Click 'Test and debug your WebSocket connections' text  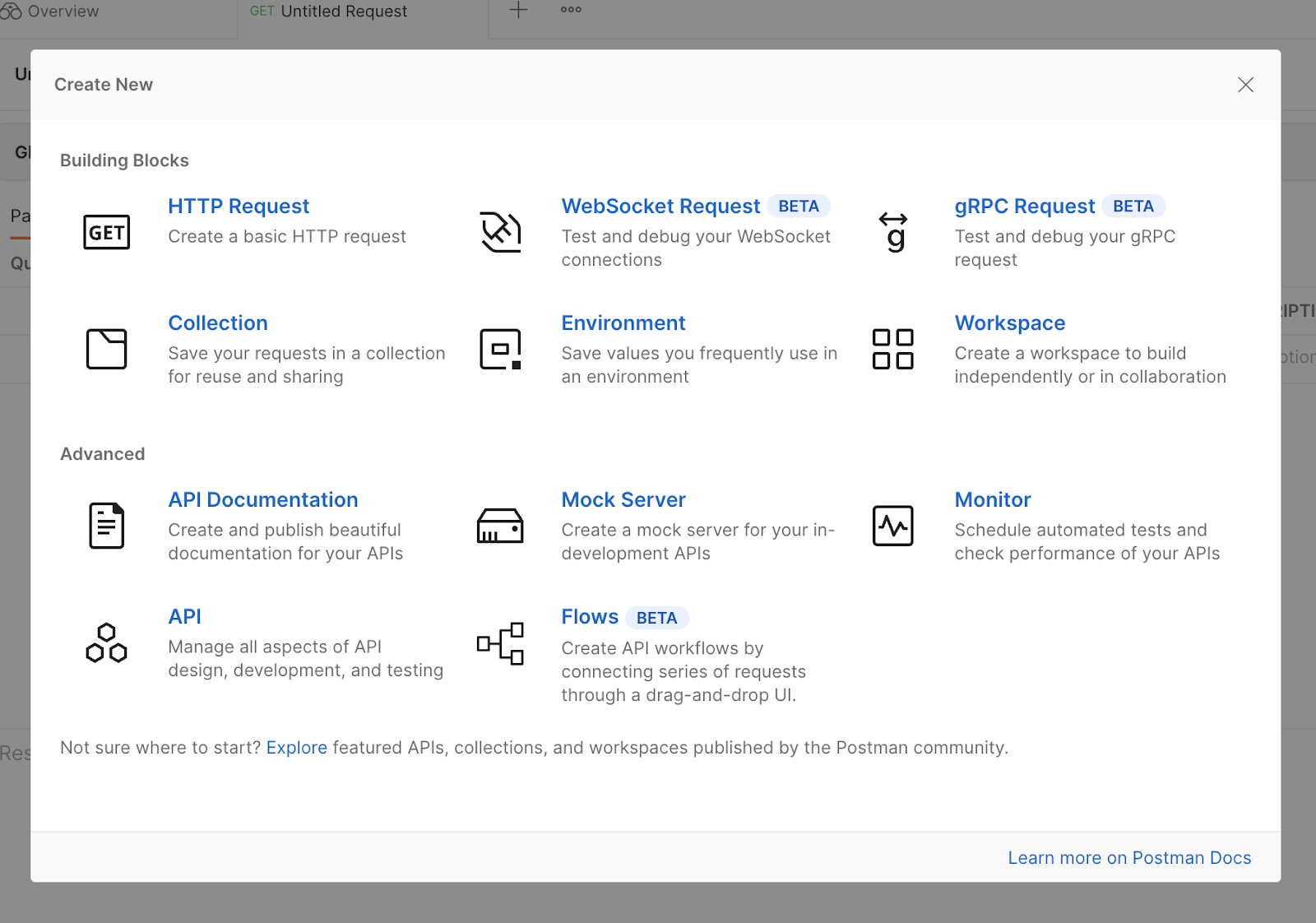coord(696,248)
